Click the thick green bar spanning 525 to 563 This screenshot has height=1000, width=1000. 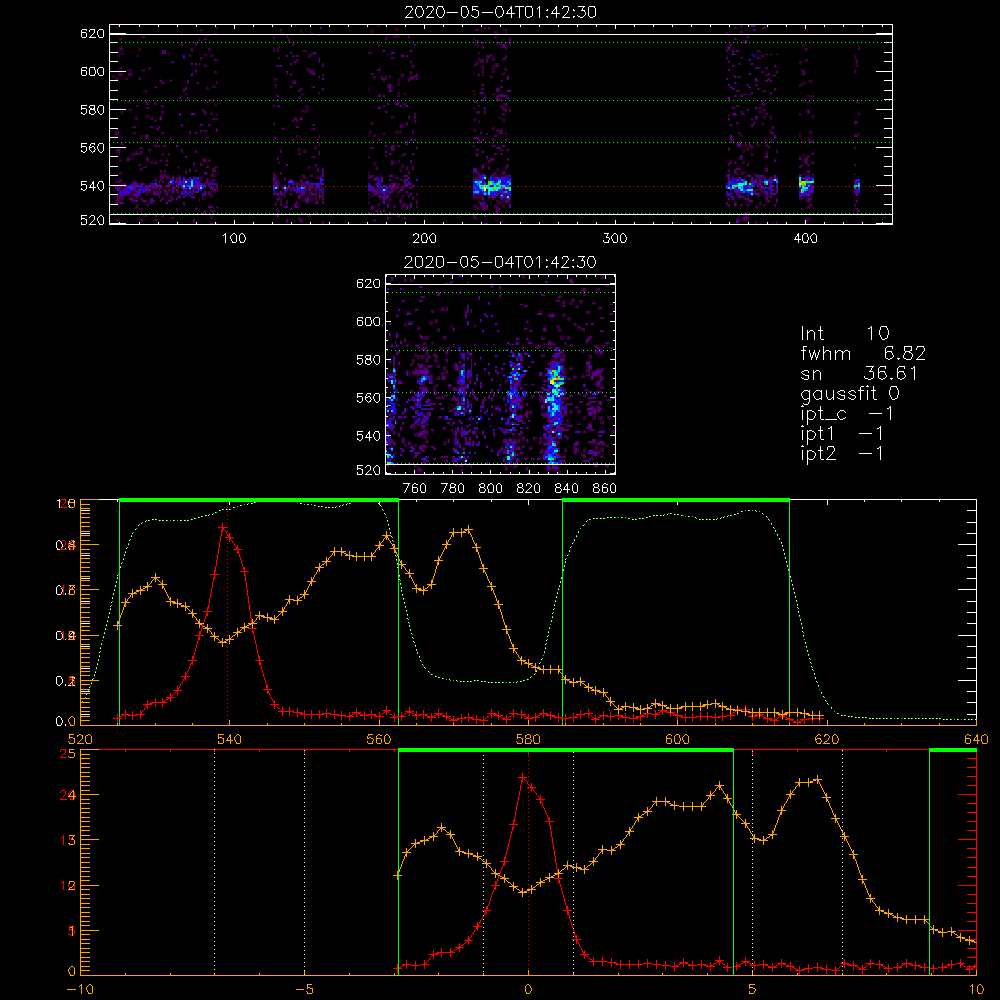pyautogui.click(x=259, y=500)
